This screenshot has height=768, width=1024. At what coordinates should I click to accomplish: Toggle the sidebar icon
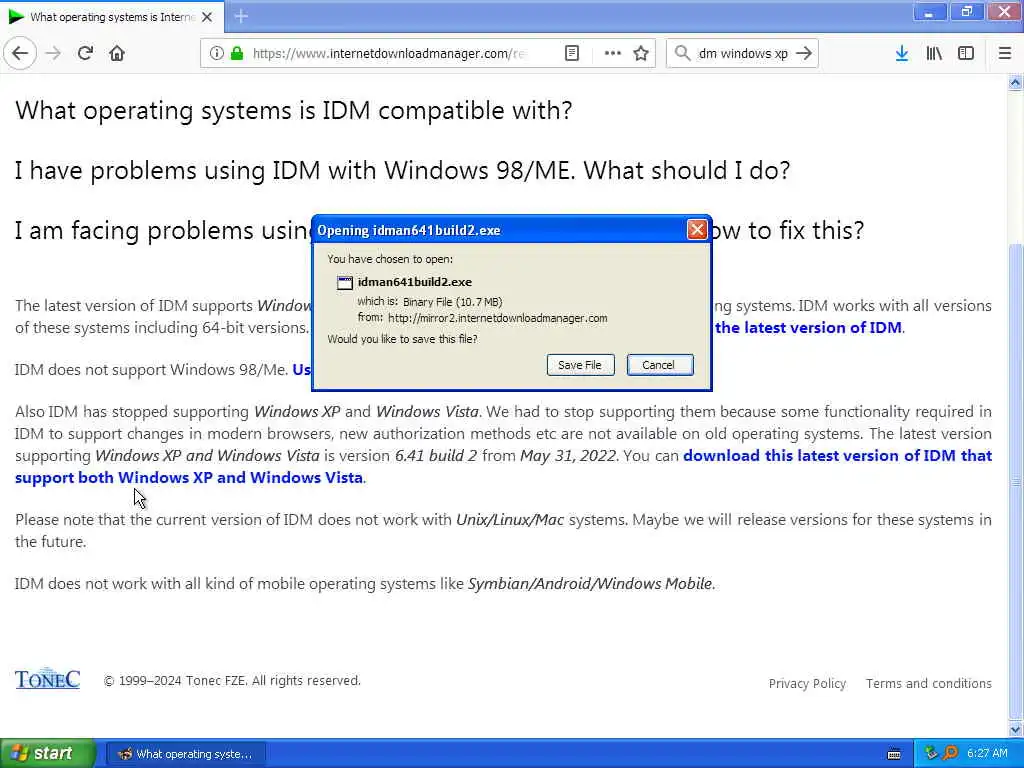966,54
